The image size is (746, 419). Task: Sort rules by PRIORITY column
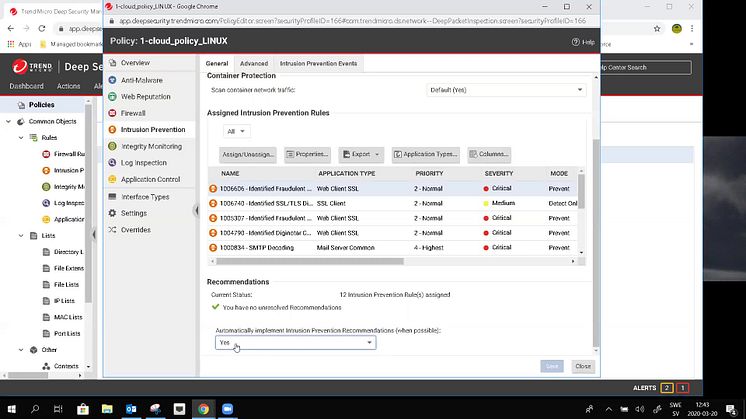click(x=429, y=174)
